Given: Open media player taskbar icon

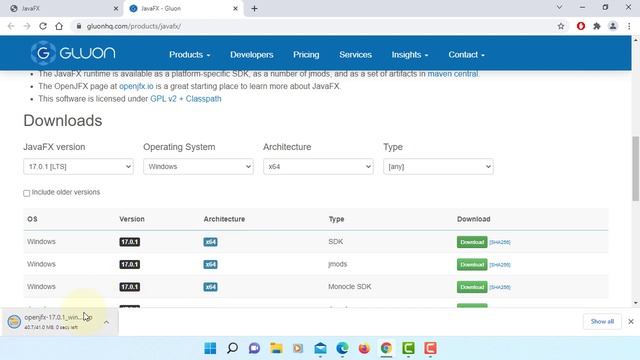Looking at the screenshot, I should [x=298, y=348].
